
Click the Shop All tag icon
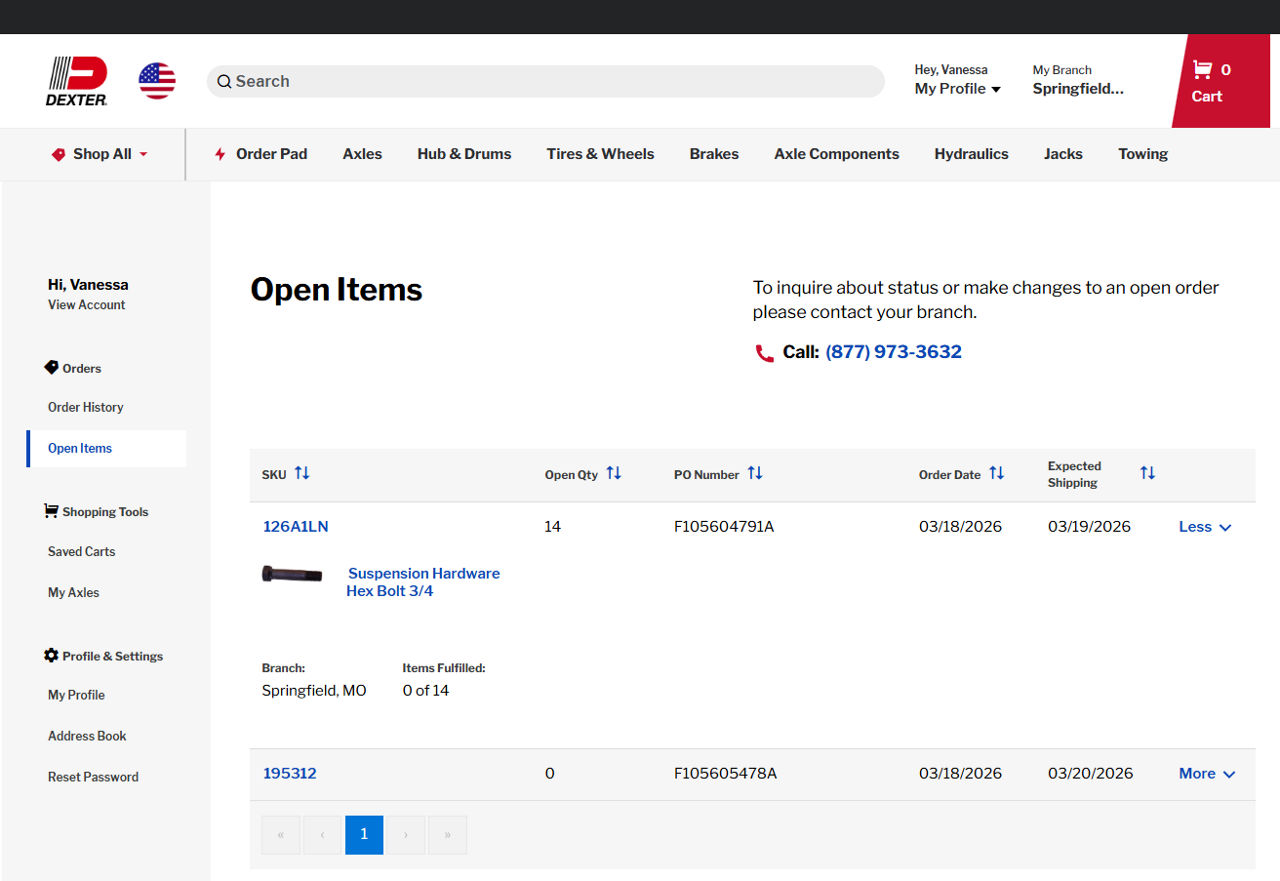pyautogui.click(x=58, y=154)
